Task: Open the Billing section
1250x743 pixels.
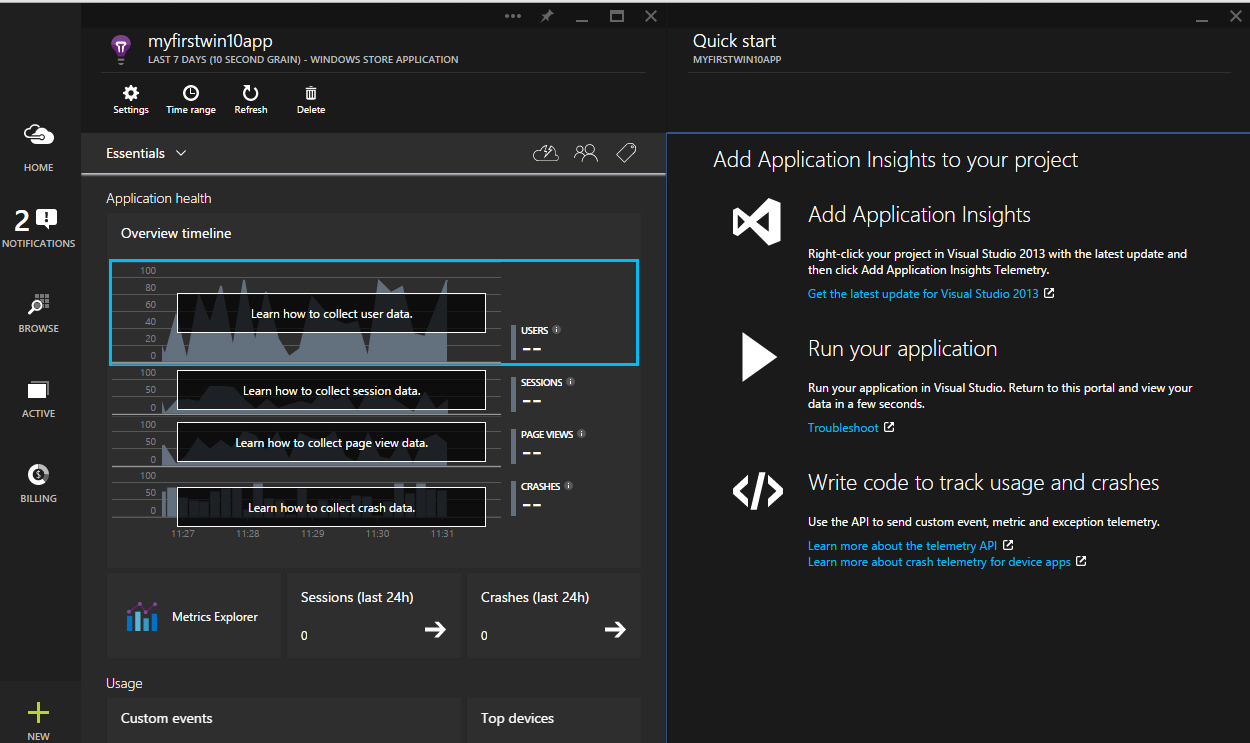Action: tap(39, 483)
